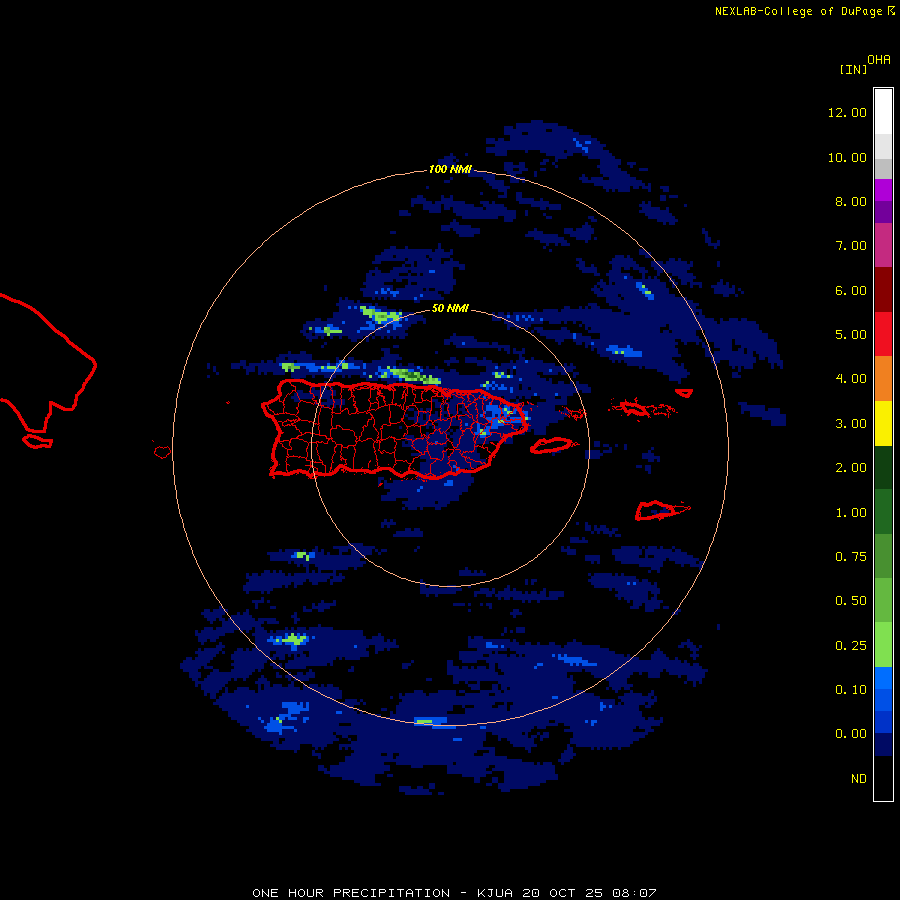Click the white swatch at top of color scale
Screen dimensions: 900x900
(883, 111)
